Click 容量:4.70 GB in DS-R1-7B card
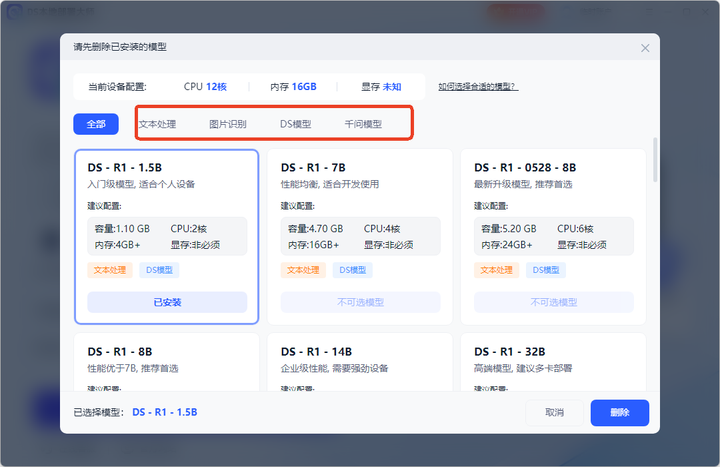Viewport: 720px width, 467px height. (x=315, y=229)
